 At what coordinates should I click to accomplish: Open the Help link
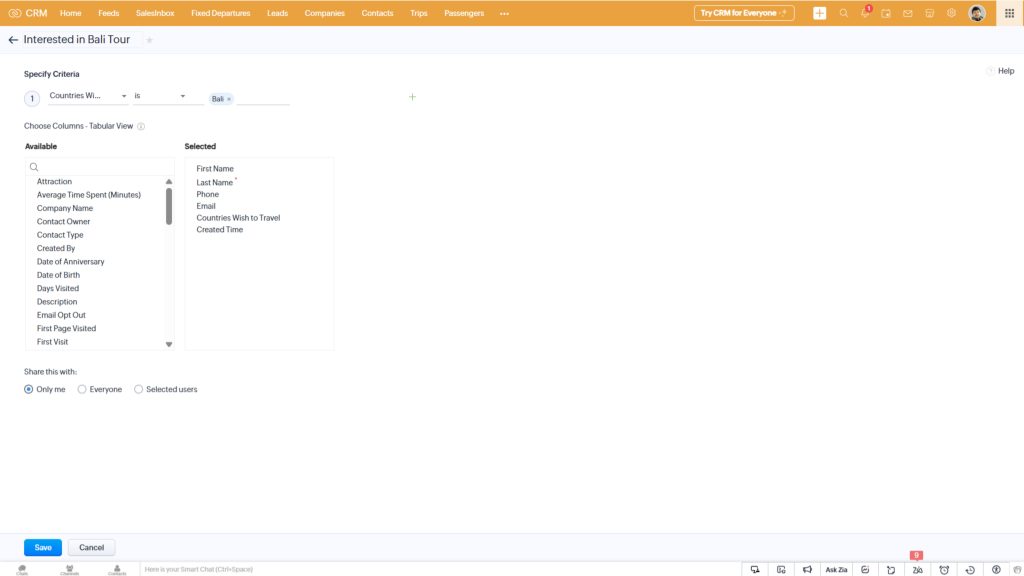point(1006,71)
